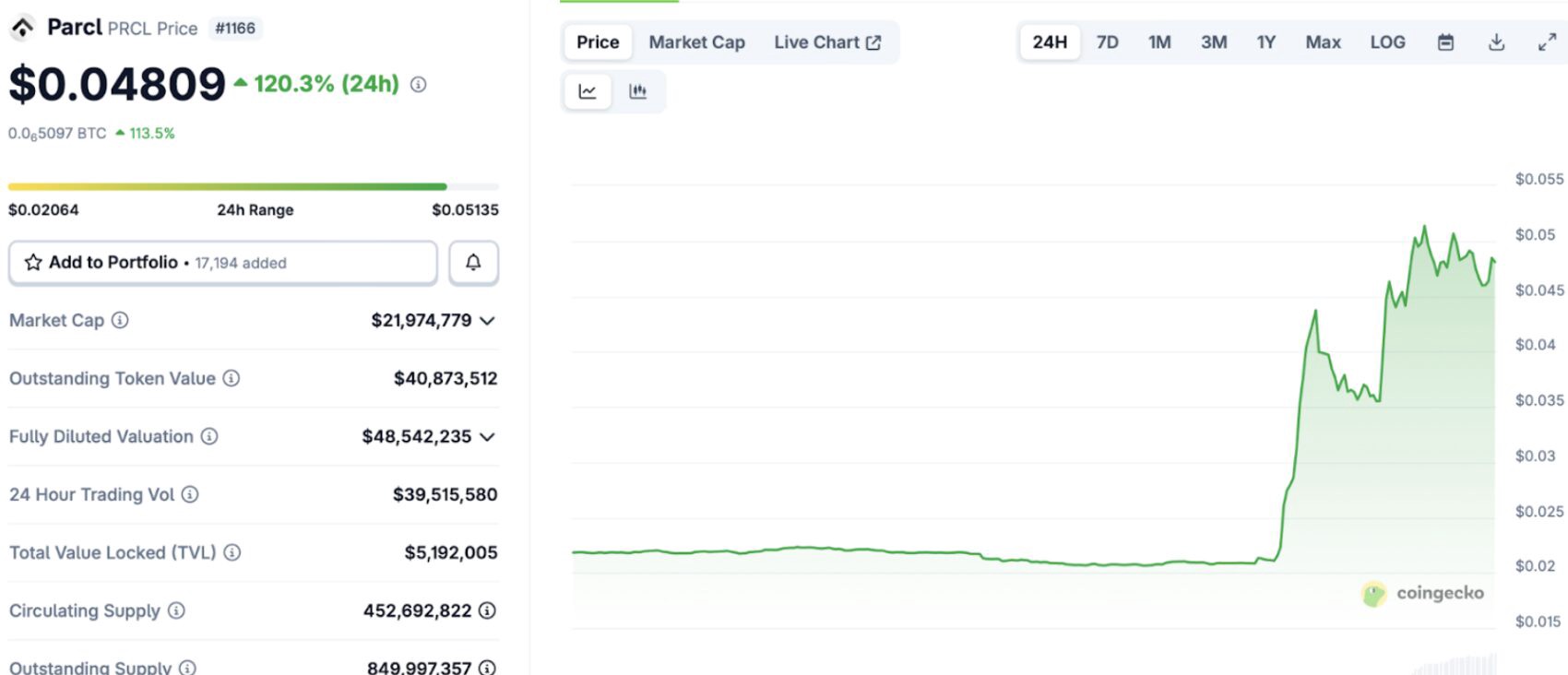Show 24 Hour Trading Vol info tooltip

pos(190,494)
